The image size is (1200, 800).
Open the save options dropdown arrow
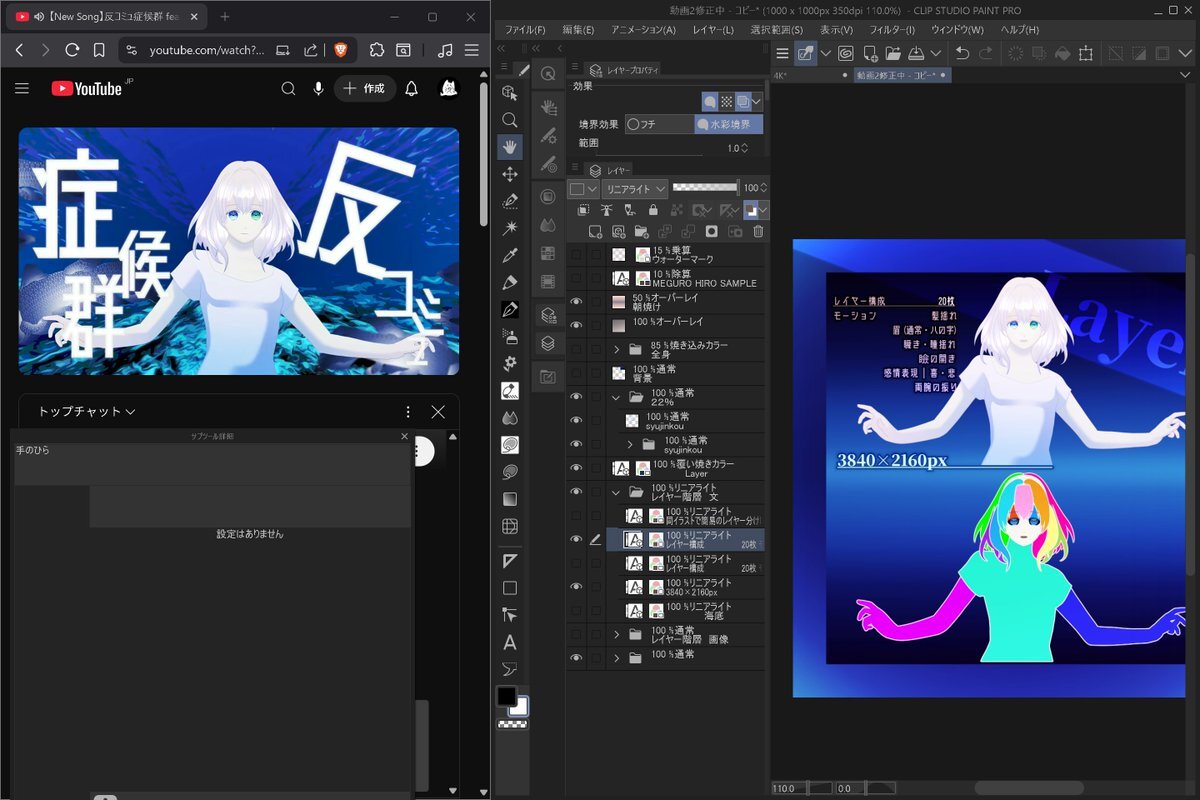tap(936, 53)
